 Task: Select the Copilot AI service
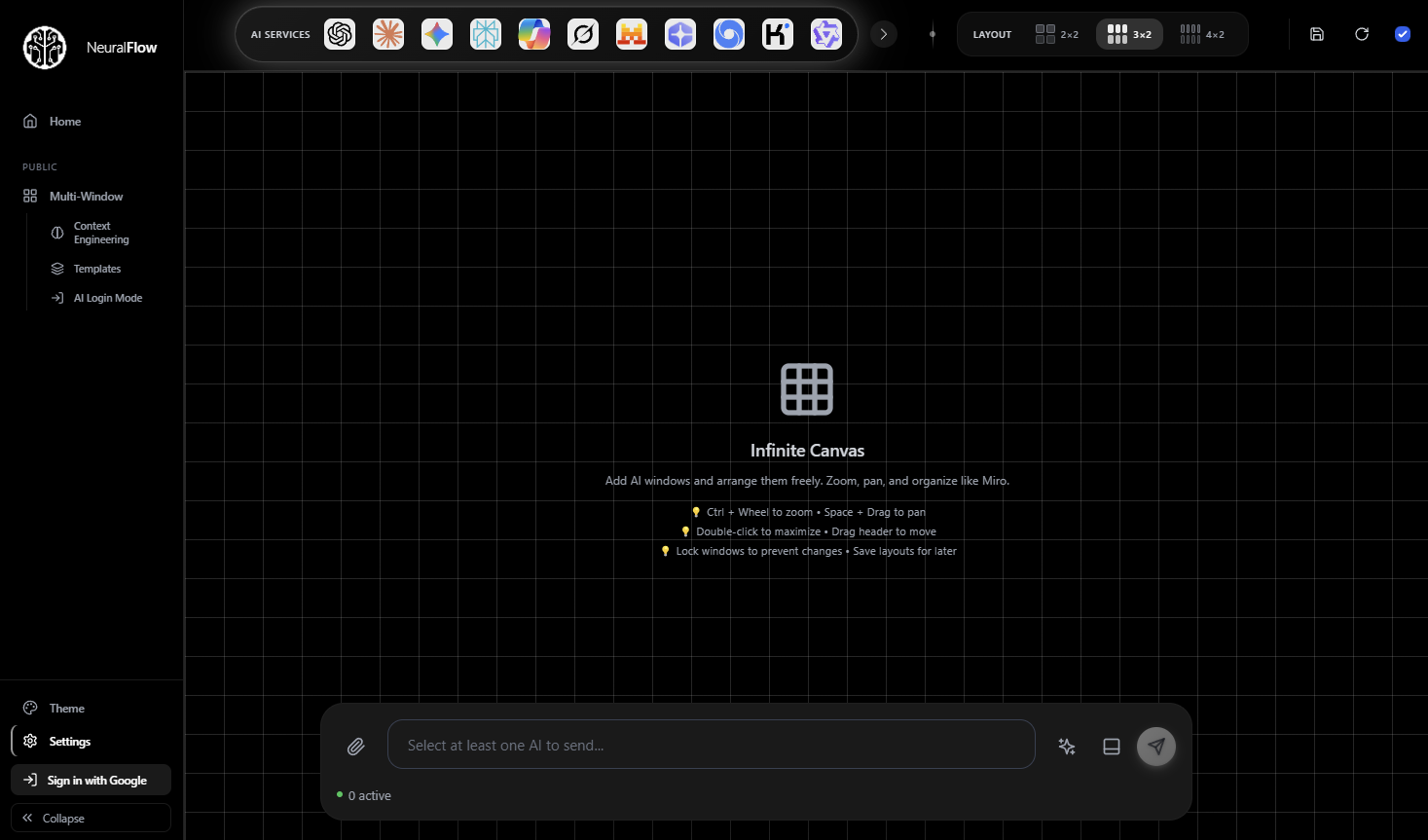point(533,34)
